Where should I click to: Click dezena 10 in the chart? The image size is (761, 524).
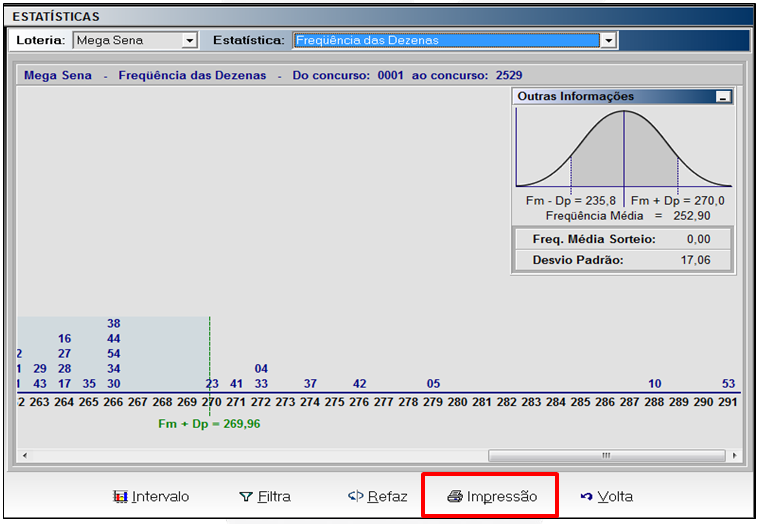(x=655, y=384)
